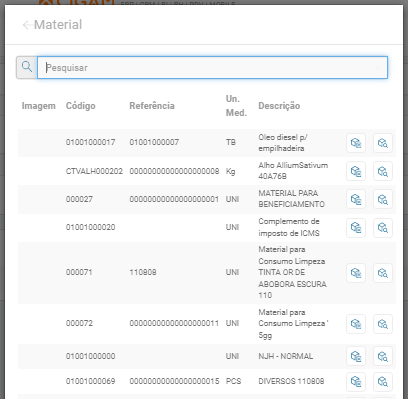Click the magnifier search icon
The width and height of the screenshot is (408, 399).
point(27,67)
